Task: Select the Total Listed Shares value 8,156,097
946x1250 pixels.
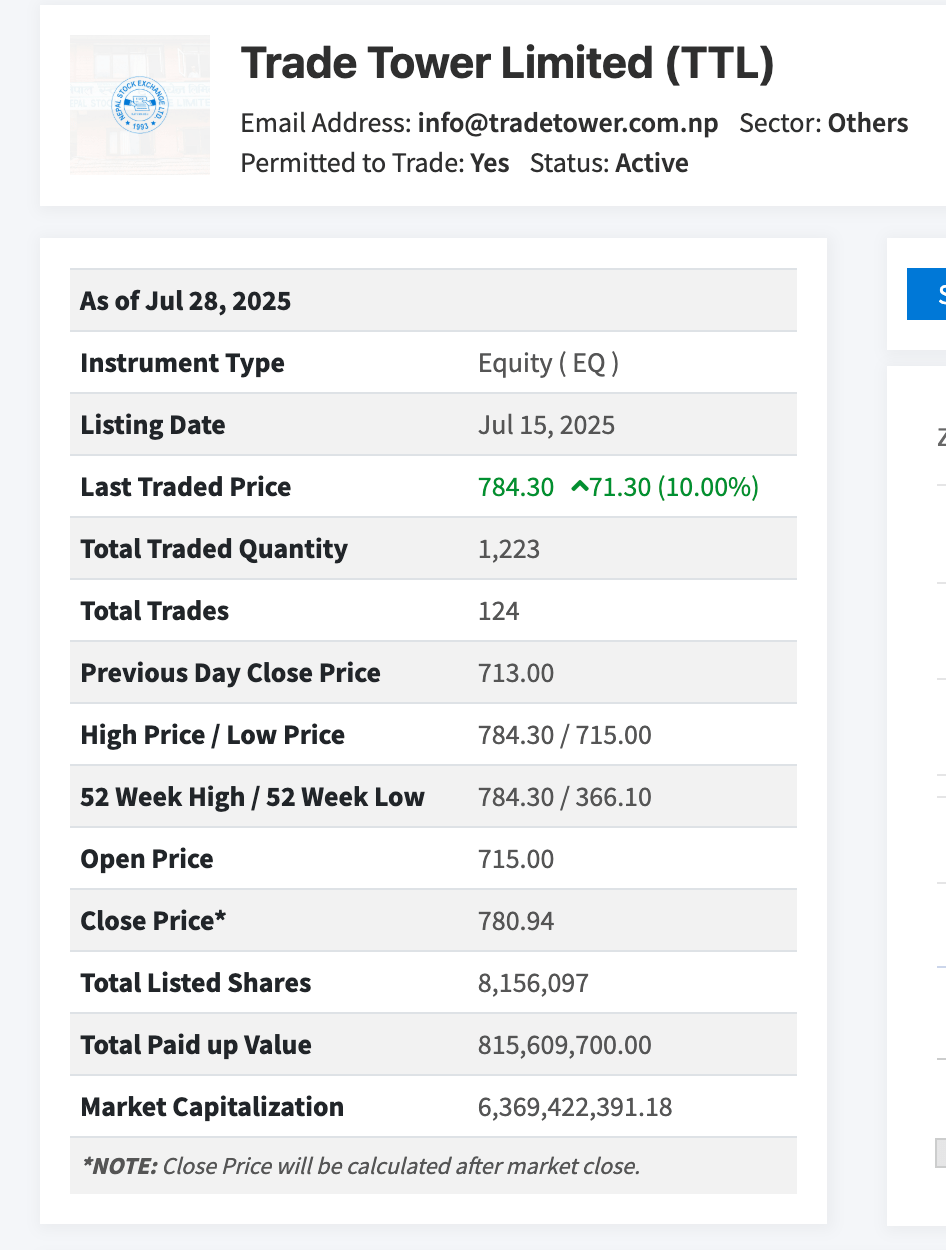Action: click(x=533, y=983)
